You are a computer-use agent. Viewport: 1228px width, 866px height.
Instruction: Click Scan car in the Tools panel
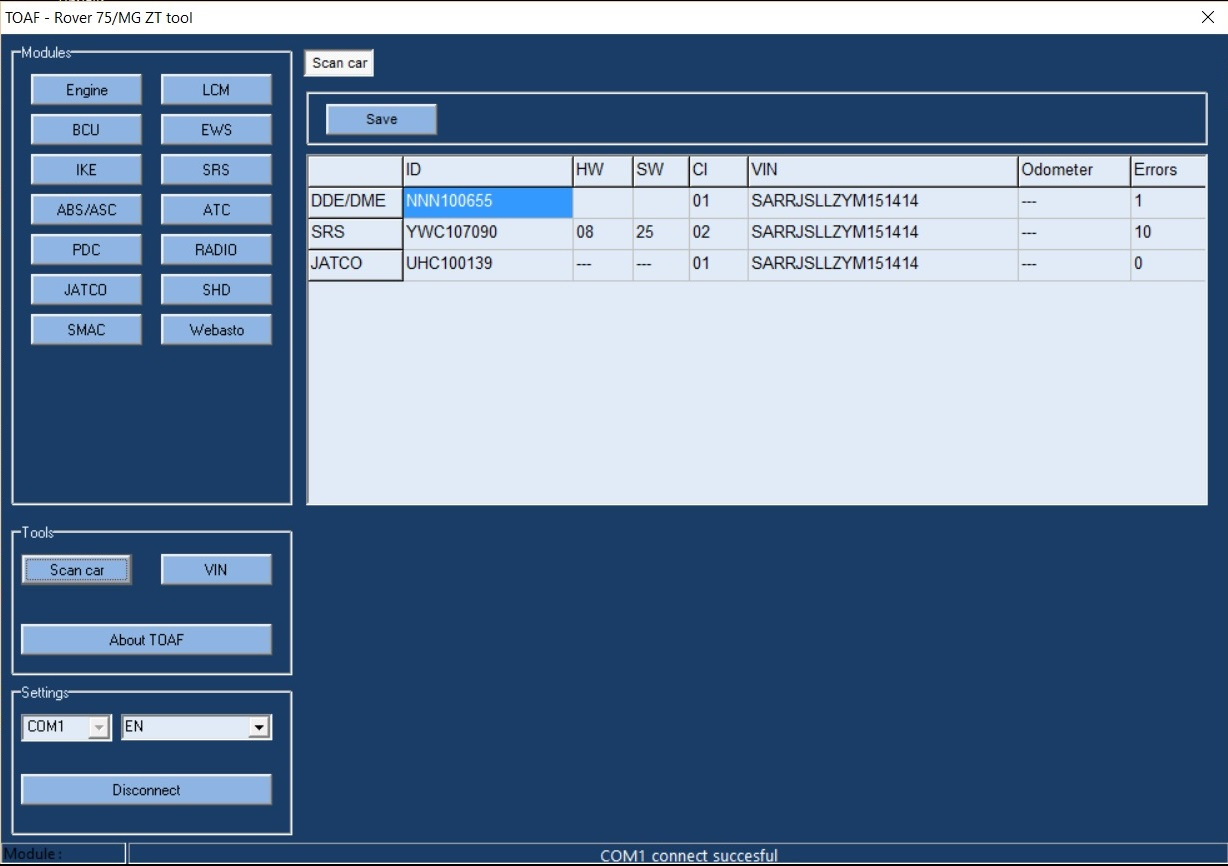tap(77, 570)
